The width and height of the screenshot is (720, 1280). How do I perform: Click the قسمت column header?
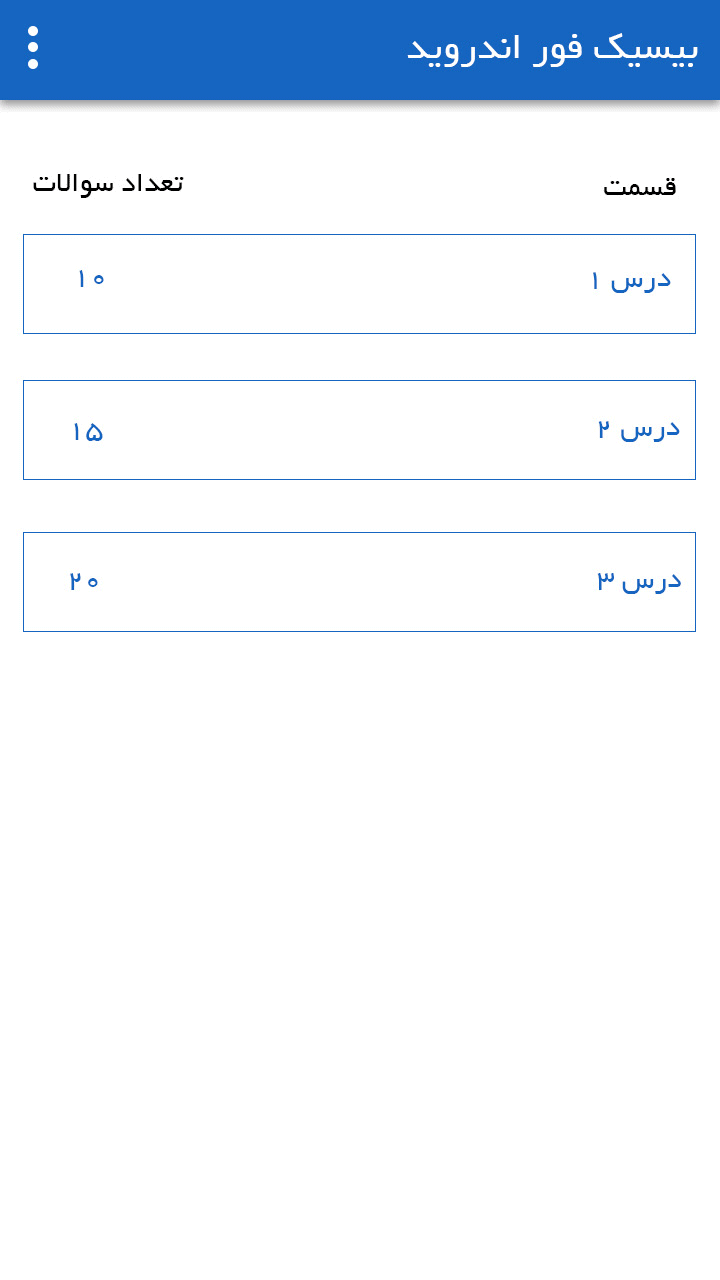tap(638, 185)
